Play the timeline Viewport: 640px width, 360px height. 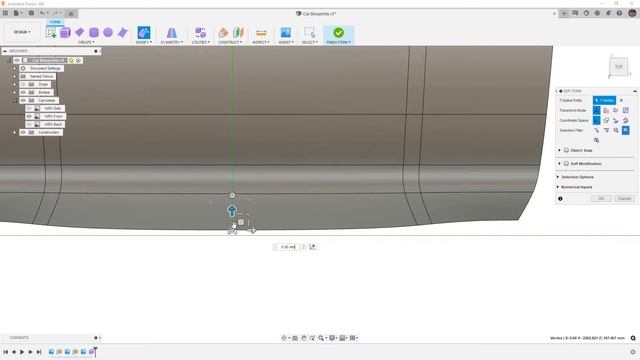coord(22,352)
